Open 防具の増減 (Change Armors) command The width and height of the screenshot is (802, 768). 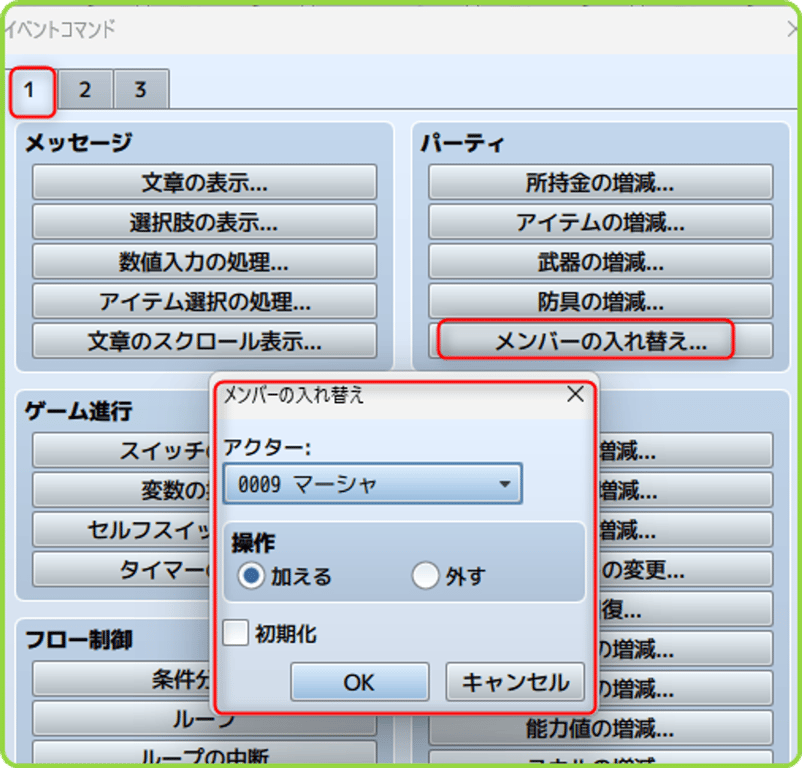coord(600,302)
